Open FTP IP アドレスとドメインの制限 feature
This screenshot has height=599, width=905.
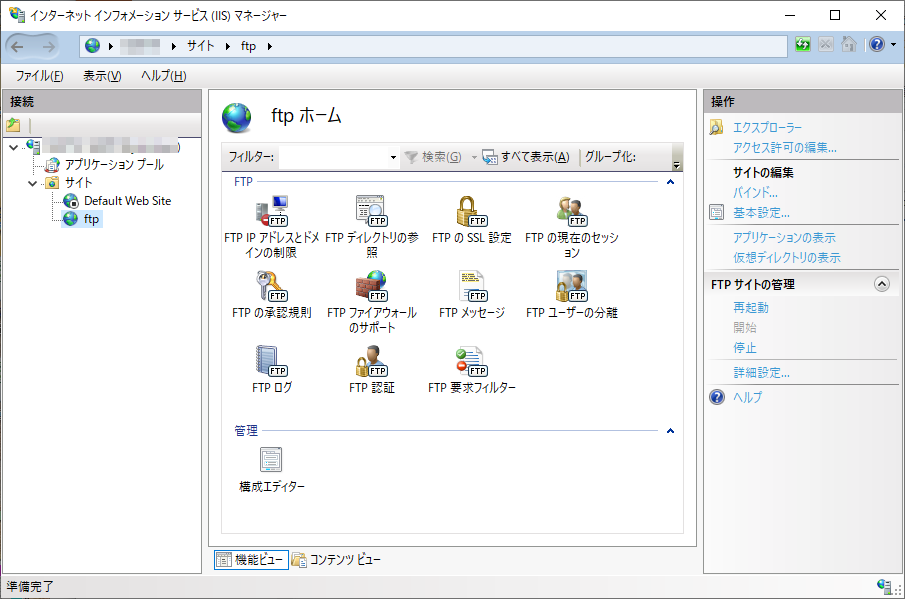[271, 227]
